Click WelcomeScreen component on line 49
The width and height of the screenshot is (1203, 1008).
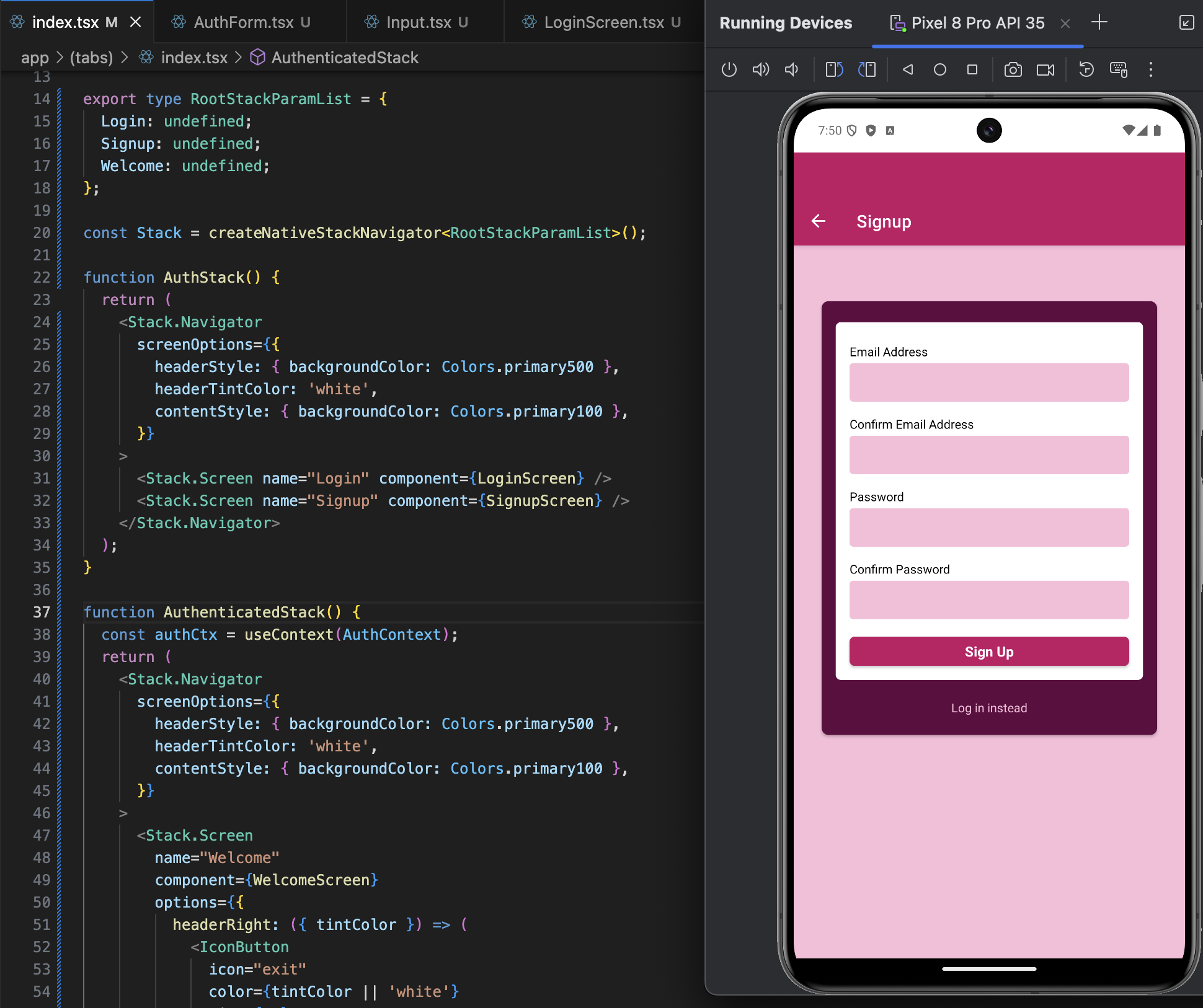(311, 880)
